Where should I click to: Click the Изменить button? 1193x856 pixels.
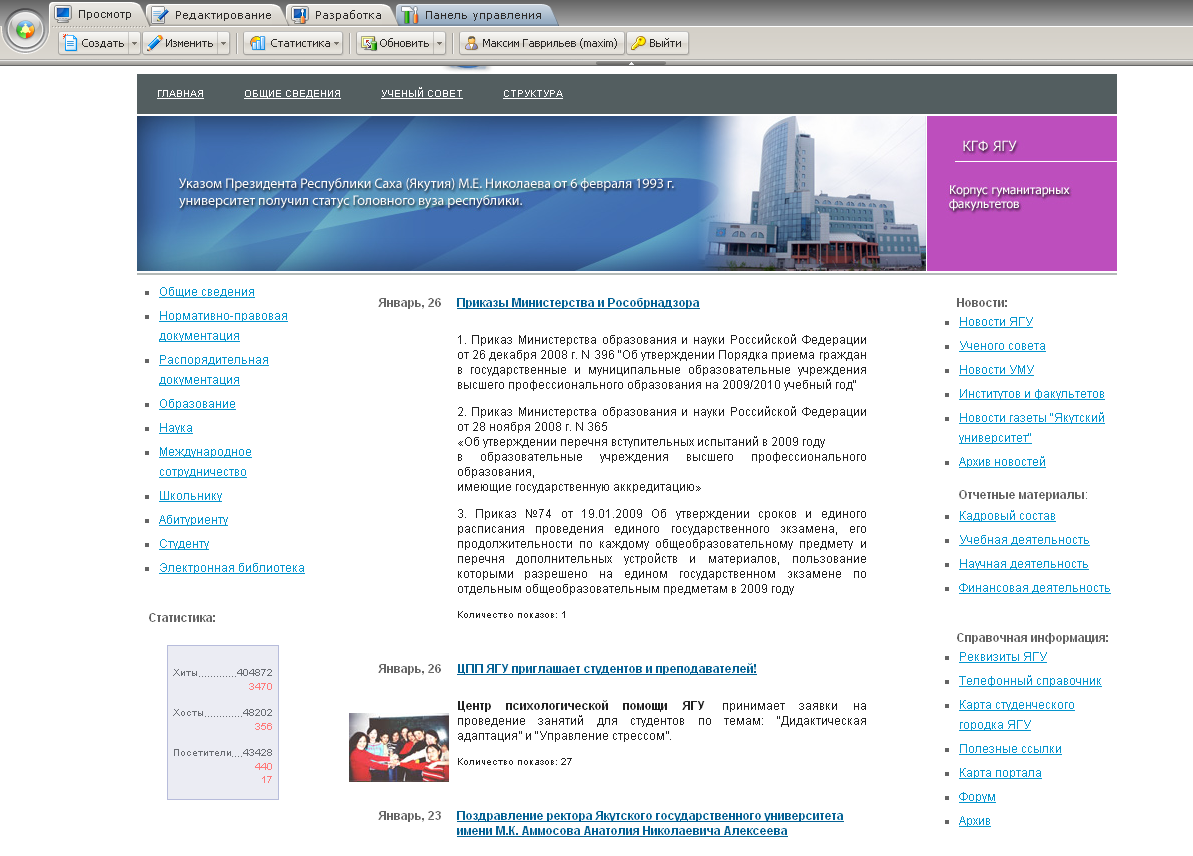pos(180,43)
